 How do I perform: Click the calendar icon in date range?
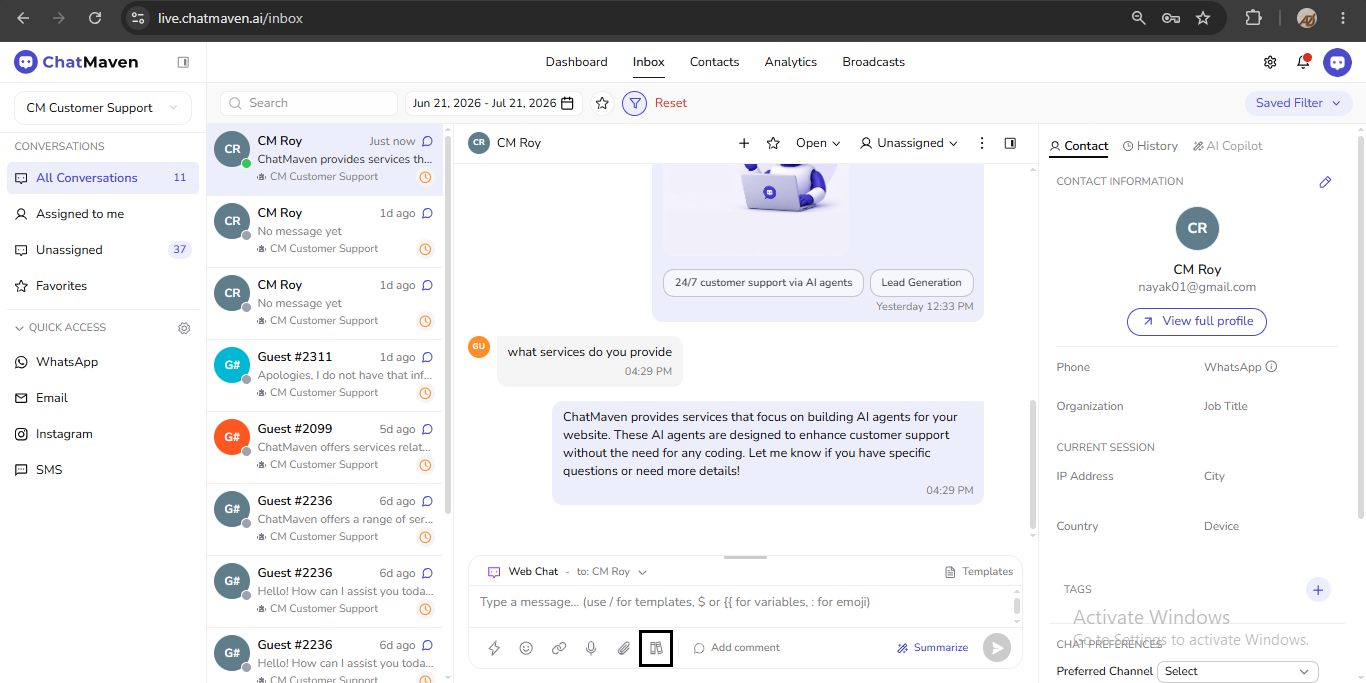pos(568,103)
